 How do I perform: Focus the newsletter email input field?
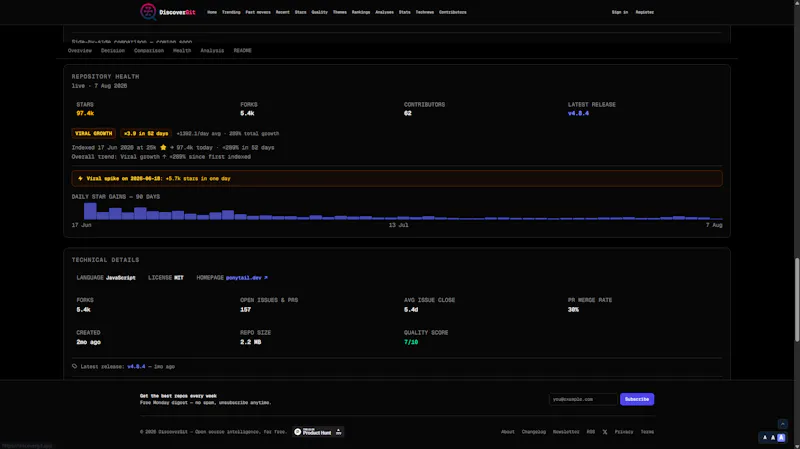[x=583, y=399]
